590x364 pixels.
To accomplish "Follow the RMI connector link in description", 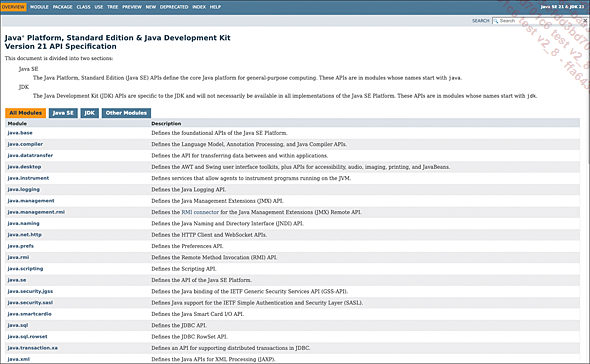I will 200,212.
